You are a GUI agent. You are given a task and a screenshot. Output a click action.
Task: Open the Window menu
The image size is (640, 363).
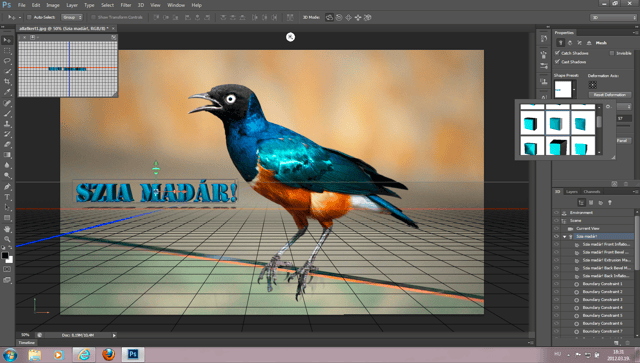pyautogui.click(x=176, y=5)
